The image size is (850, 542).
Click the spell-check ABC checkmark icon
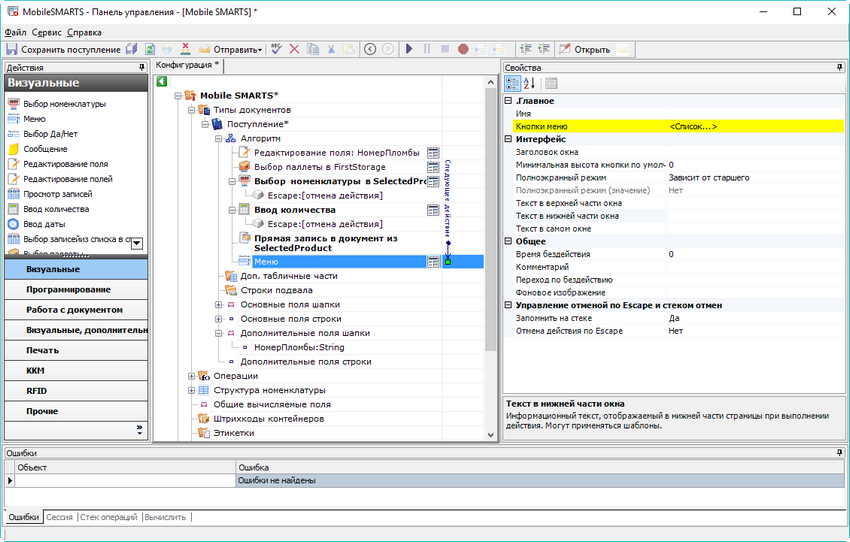click(276, 49)
